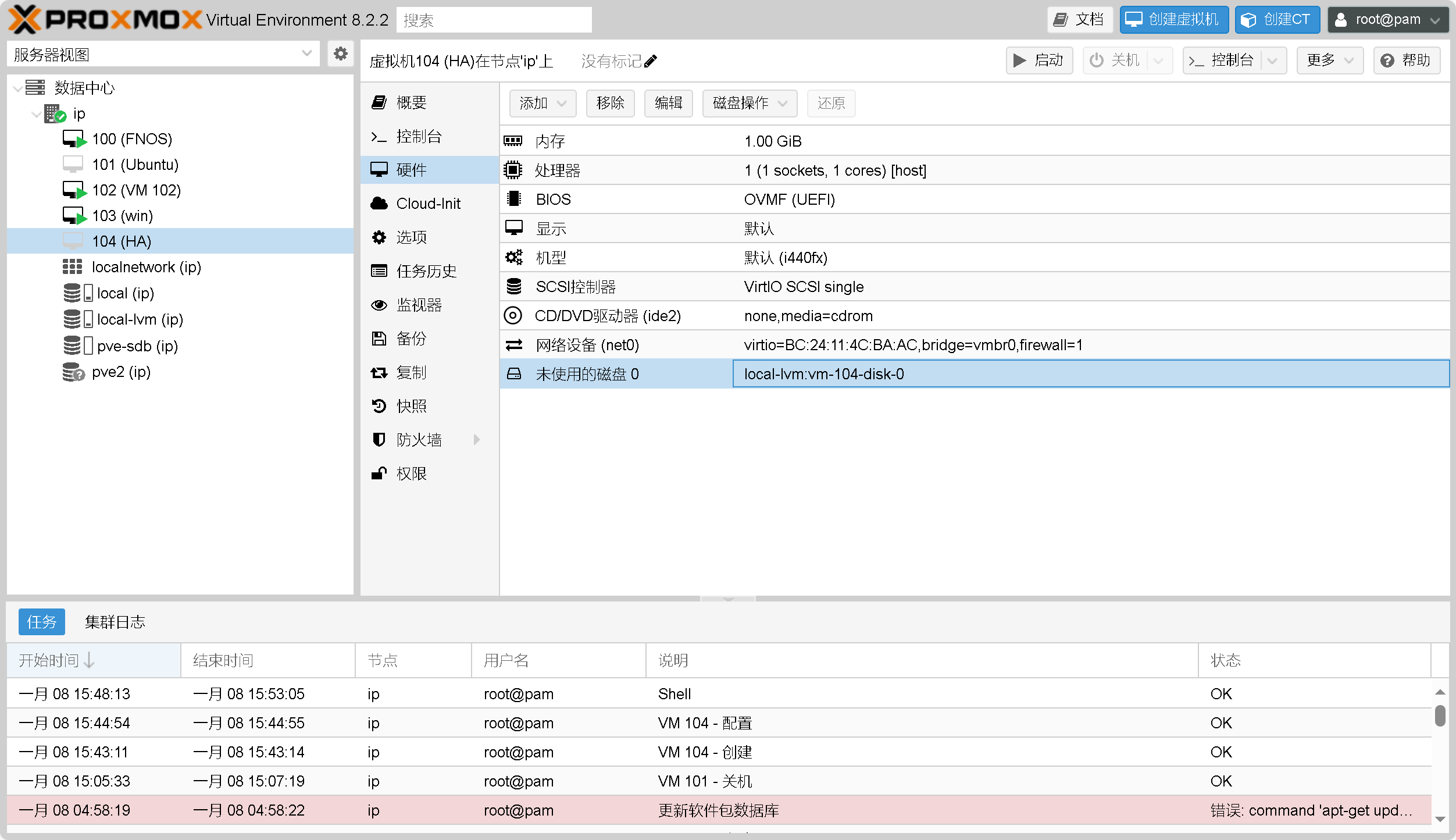Switch to the 任务 tab
1456x840 pixels.
(41, 622)
